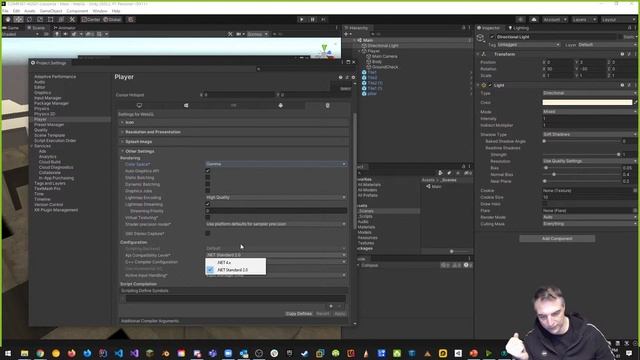
Task: Open custom editor tools wrench icon
Action: pos(72,19)
